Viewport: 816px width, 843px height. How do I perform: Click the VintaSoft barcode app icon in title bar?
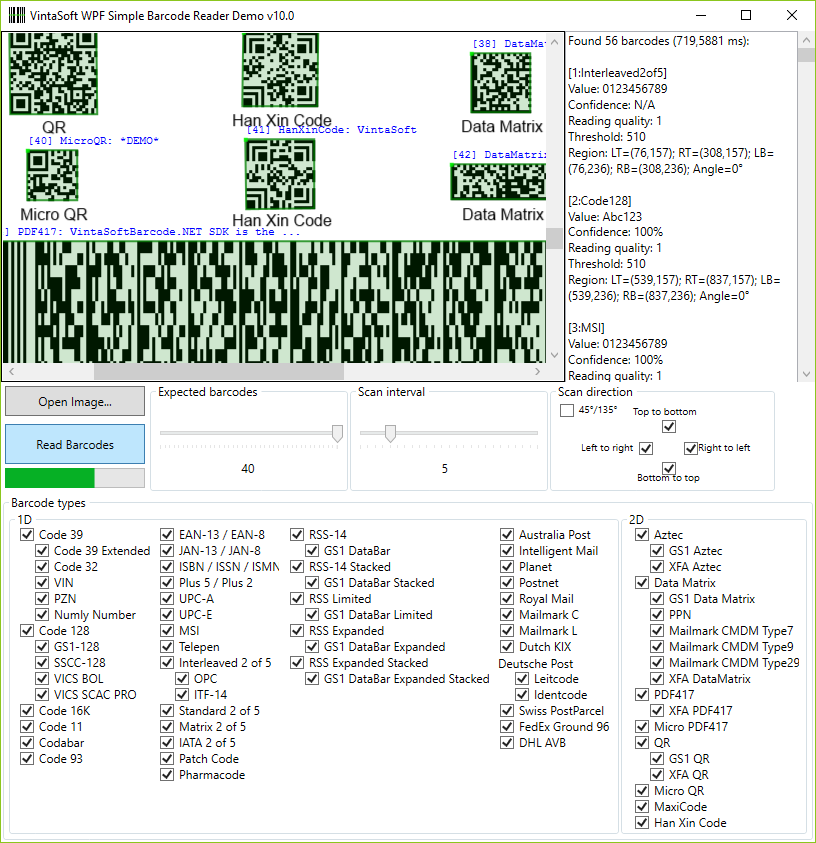(x=17, y=15)
